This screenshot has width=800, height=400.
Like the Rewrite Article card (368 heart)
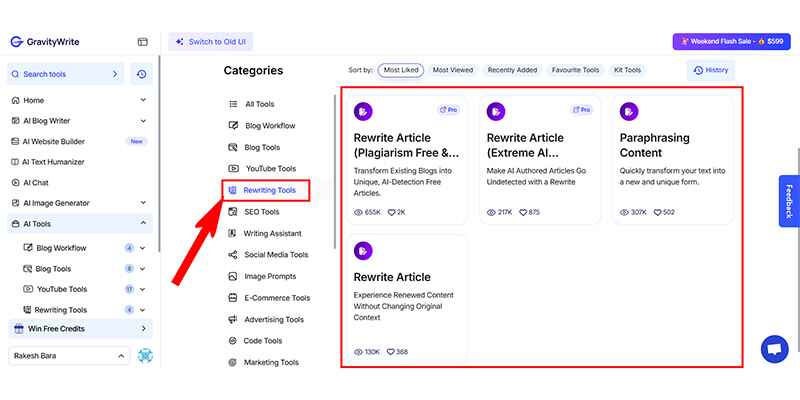(391, 352)
